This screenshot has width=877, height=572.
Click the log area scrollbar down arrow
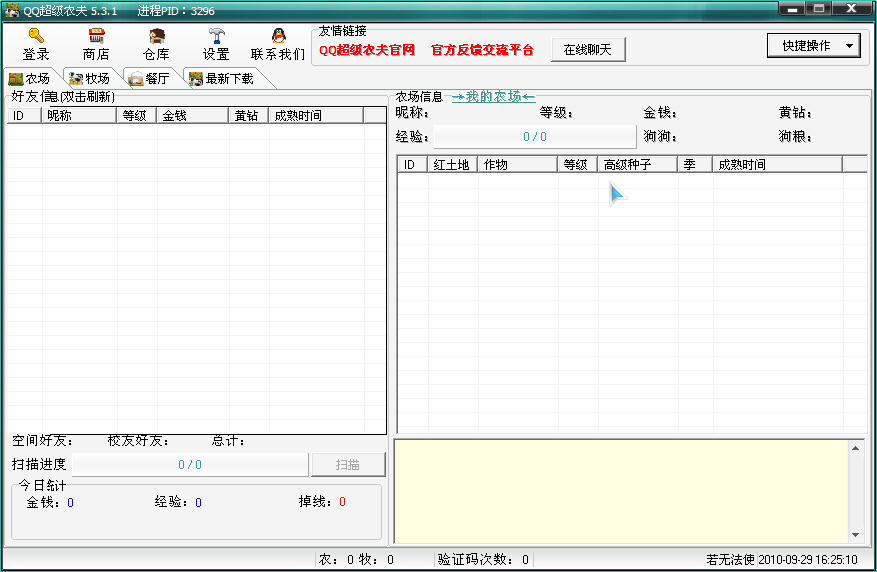855,535
